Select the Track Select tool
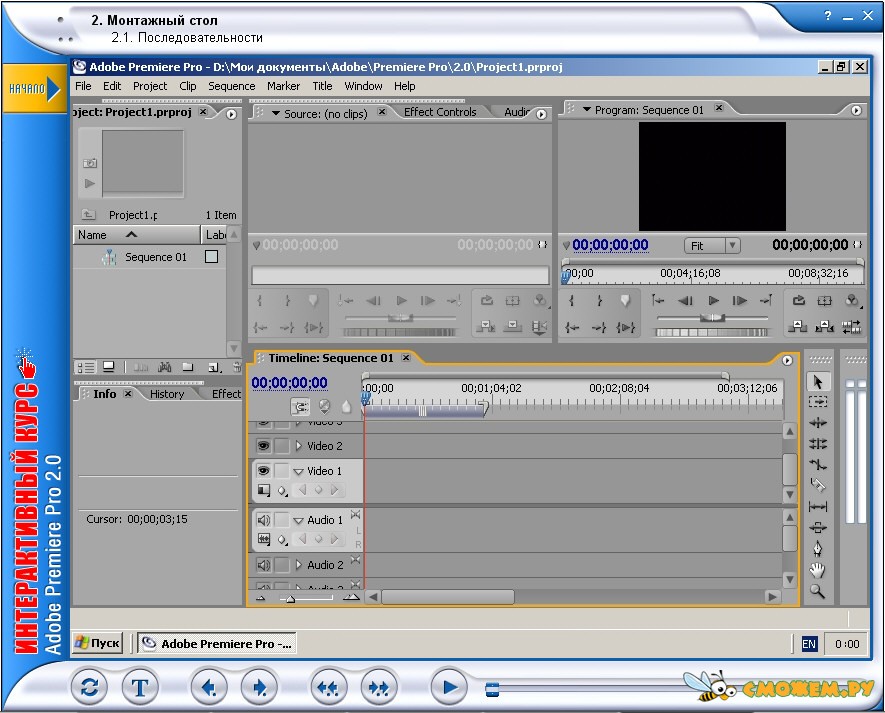The image size is (885, 713). [x=818, y=402]
